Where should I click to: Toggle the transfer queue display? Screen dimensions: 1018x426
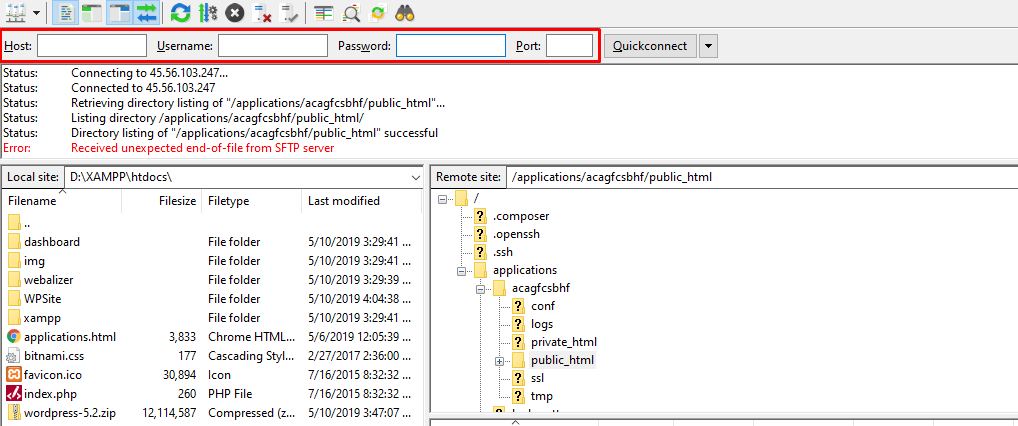point(147,12)
